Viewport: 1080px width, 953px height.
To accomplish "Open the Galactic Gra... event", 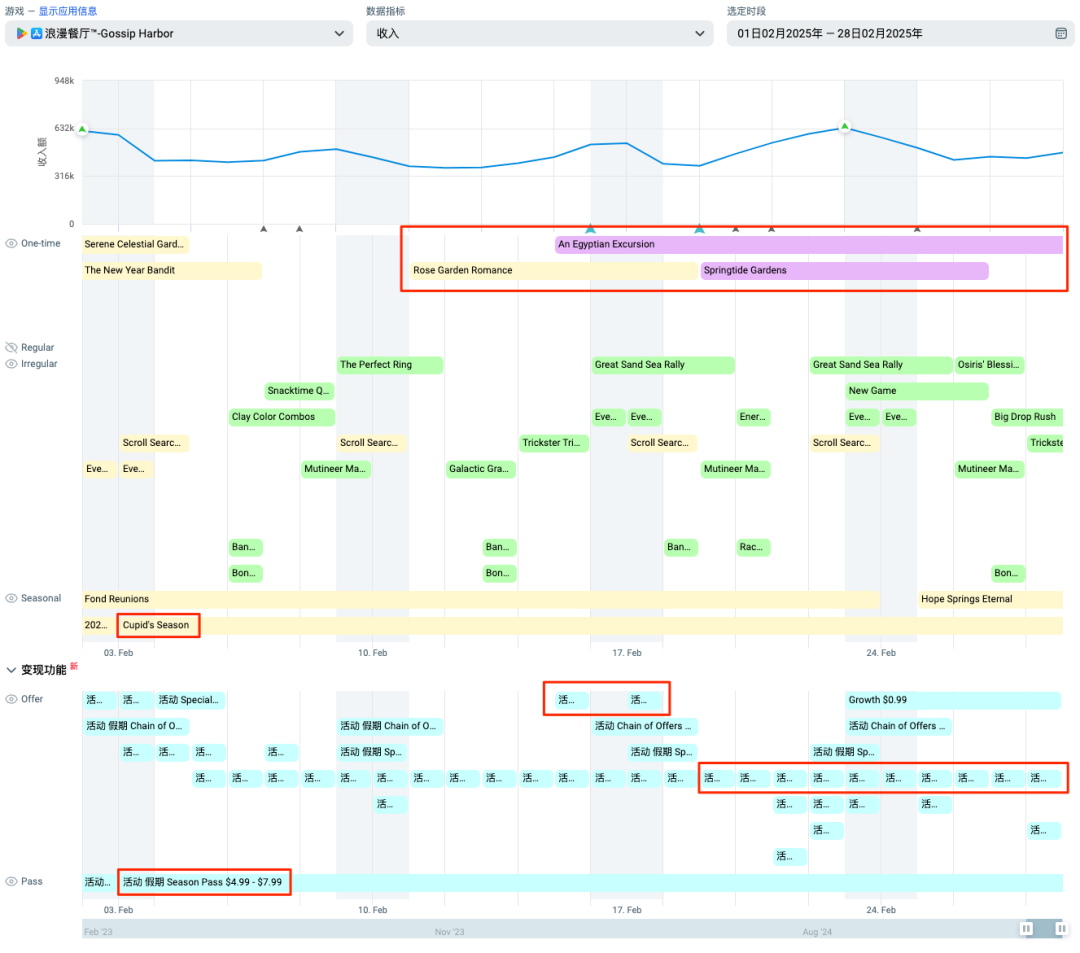I will coord(481,470).
